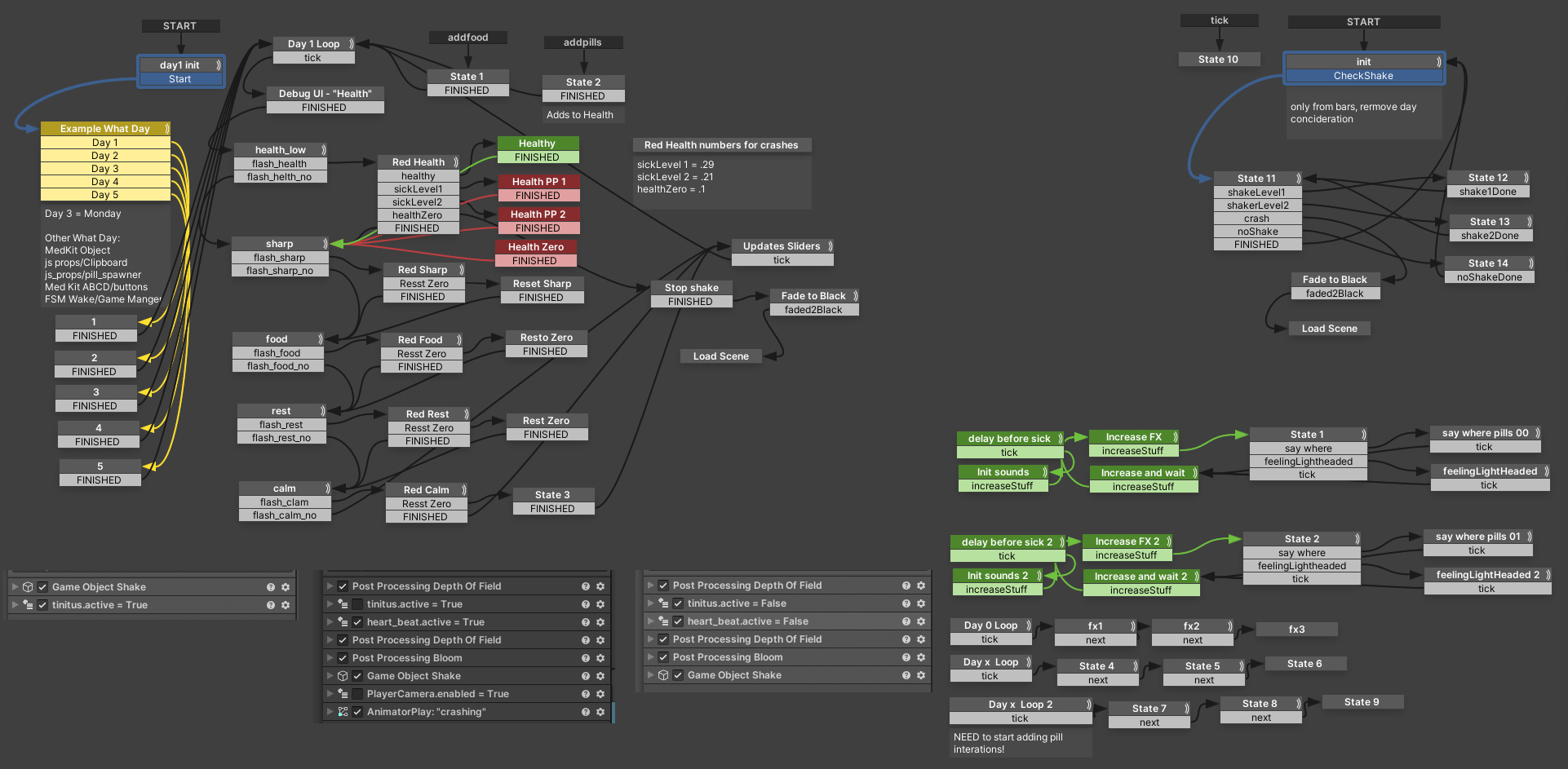This screenshot has height=769, width=1568.
Task: Click help icon on heart_beat.active = False row
Action: 906,621
